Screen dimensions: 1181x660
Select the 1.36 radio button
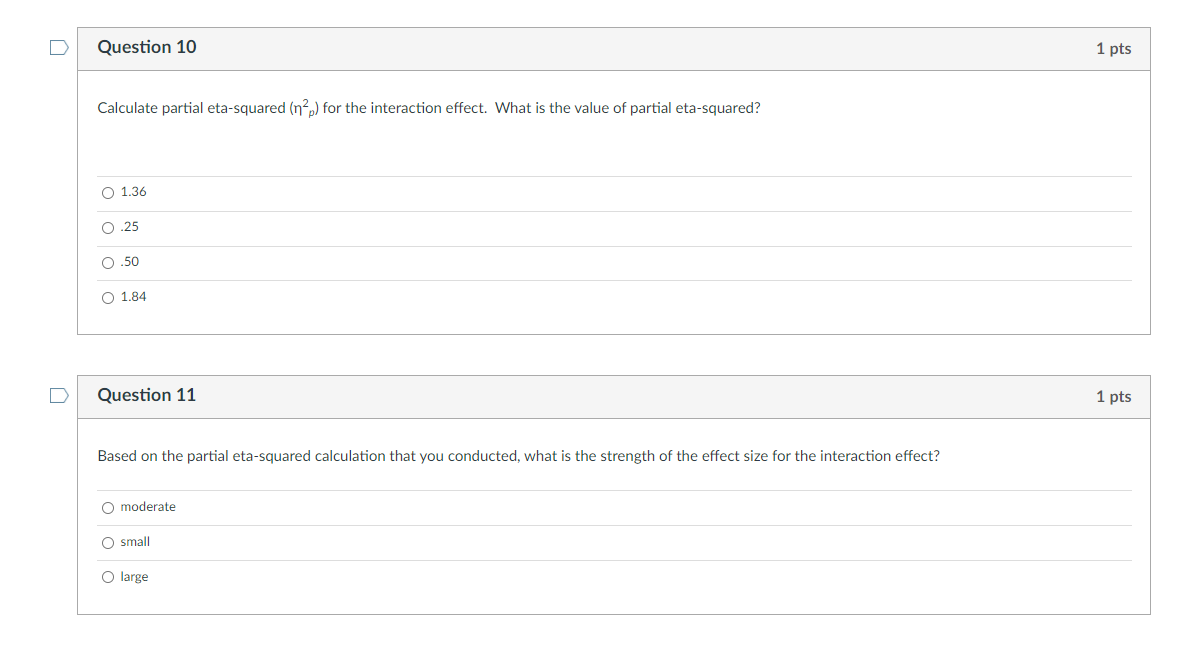pos(108,193)
